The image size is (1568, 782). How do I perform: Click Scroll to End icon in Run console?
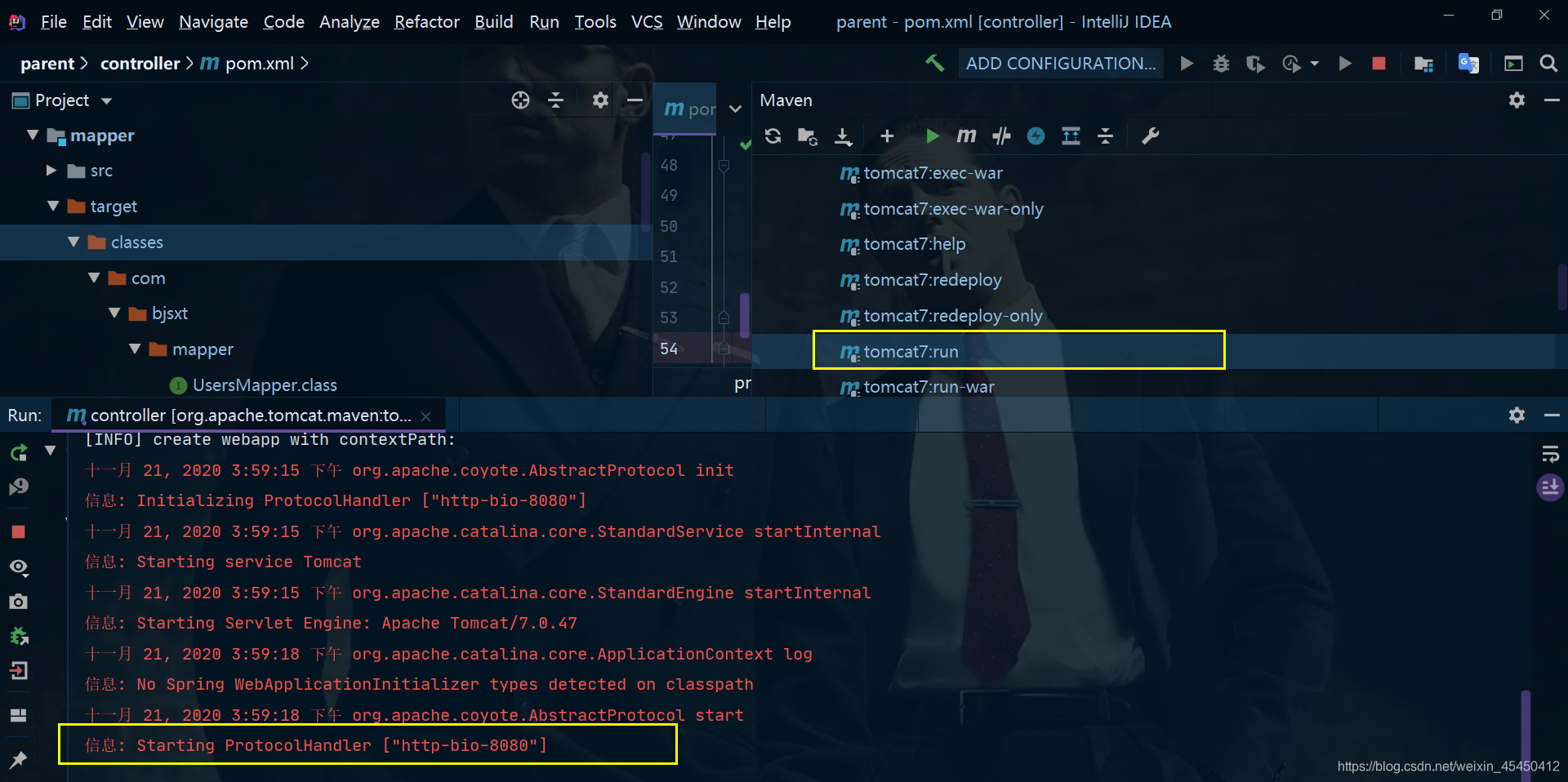(x=1550, y=487)
